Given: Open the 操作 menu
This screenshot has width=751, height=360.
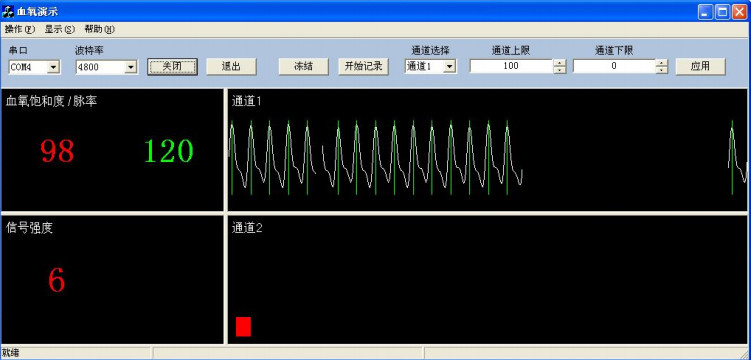Looking at the screenshot, I should point(20,29).
